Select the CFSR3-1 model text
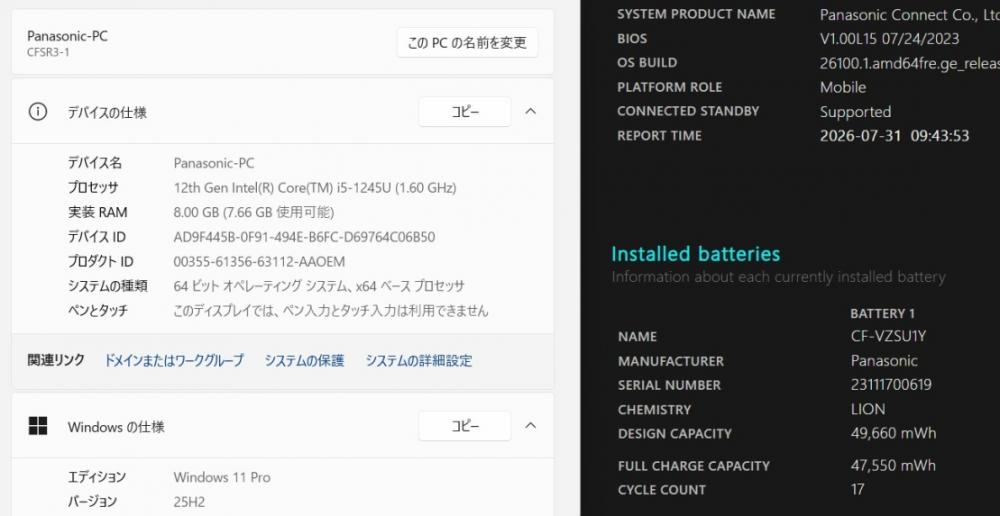Image resolution: width=1000 pixels, height=516 pixels. coord(48,52)
